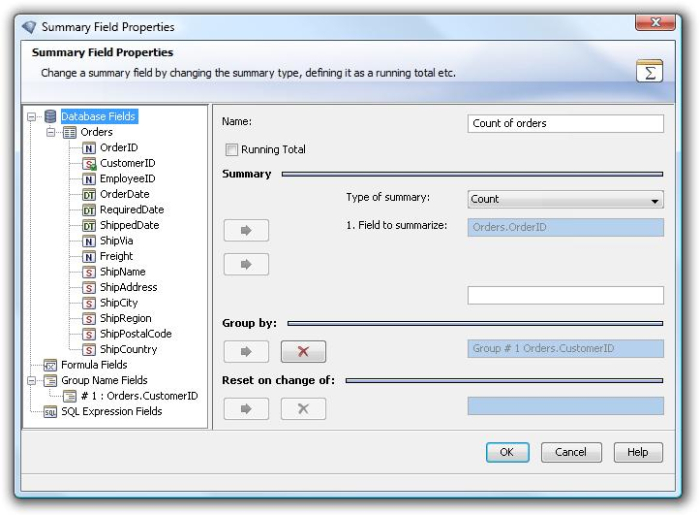Screen dimensions: 700x515
Task: Click the Orders.OrderID summarize field
Action: click(x=566, y=228)
